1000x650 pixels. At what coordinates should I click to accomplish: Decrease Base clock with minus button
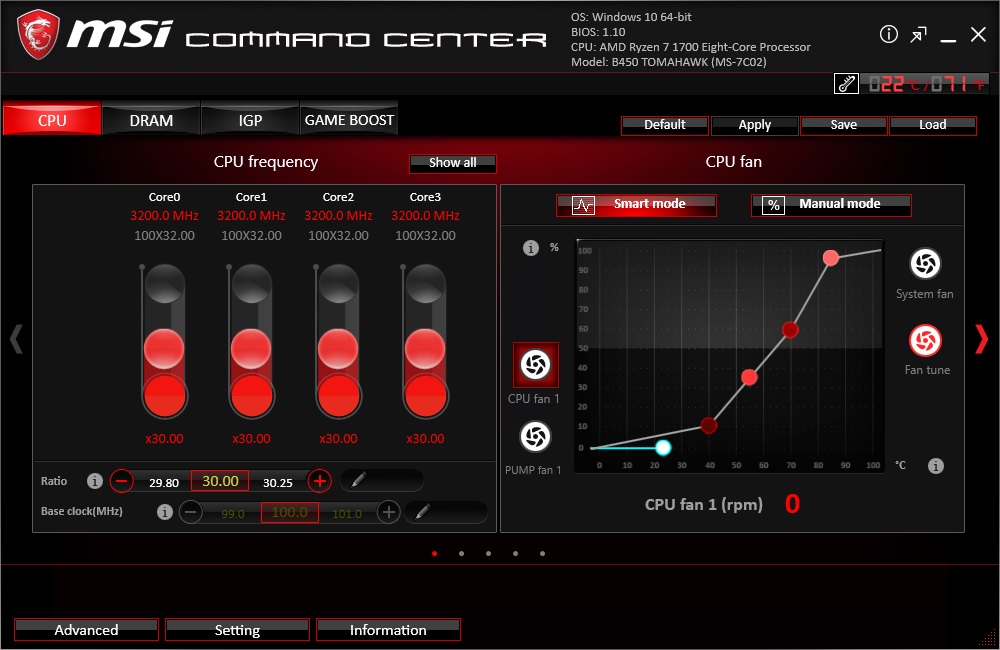pos(191,512)
